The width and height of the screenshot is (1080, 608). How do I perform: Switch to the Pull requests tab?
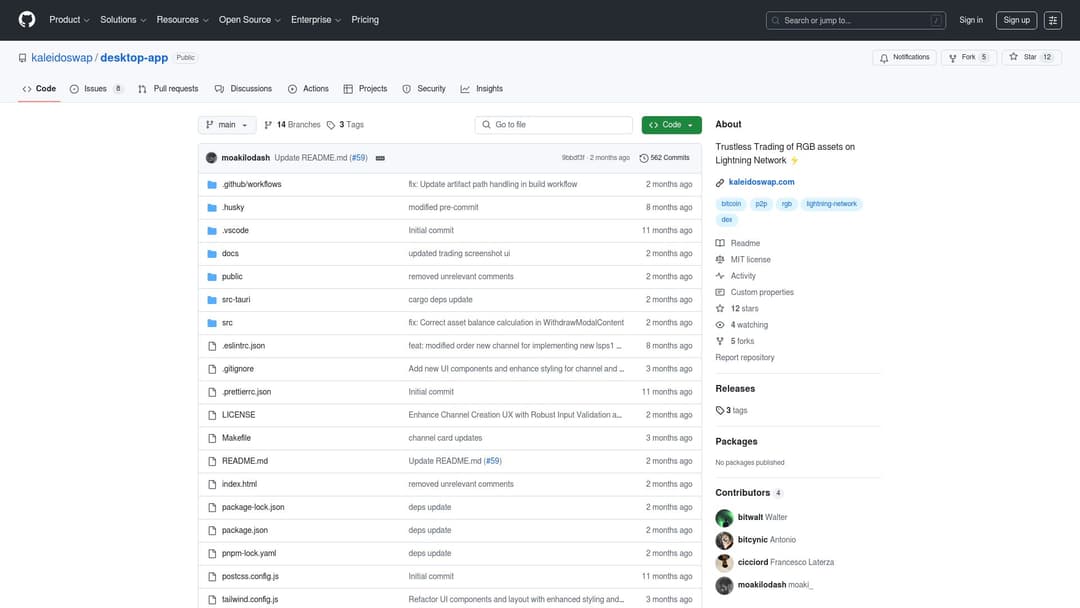coord(168,89)
